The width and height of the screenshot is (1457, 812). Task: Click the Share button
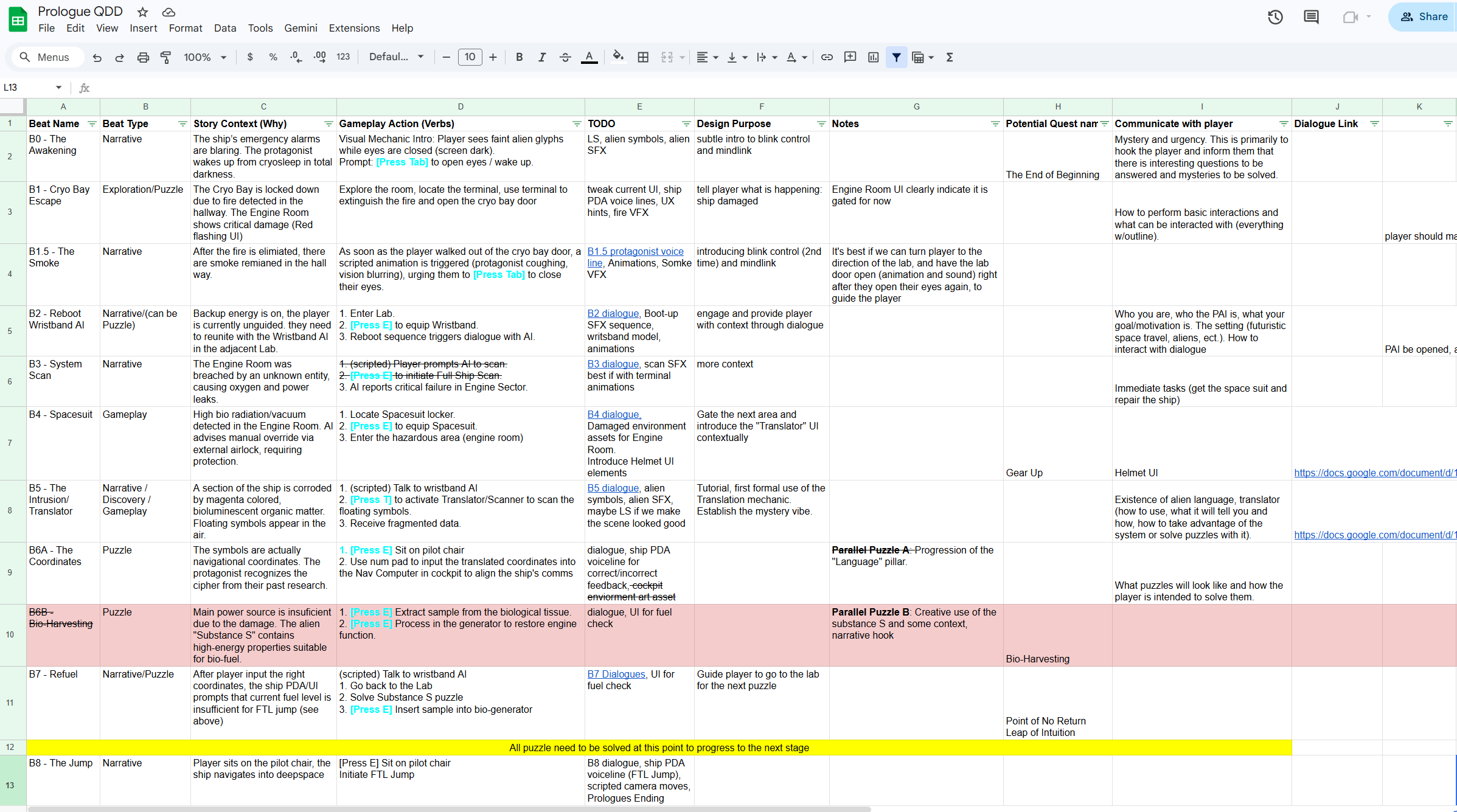click(x=1424, y=17)
